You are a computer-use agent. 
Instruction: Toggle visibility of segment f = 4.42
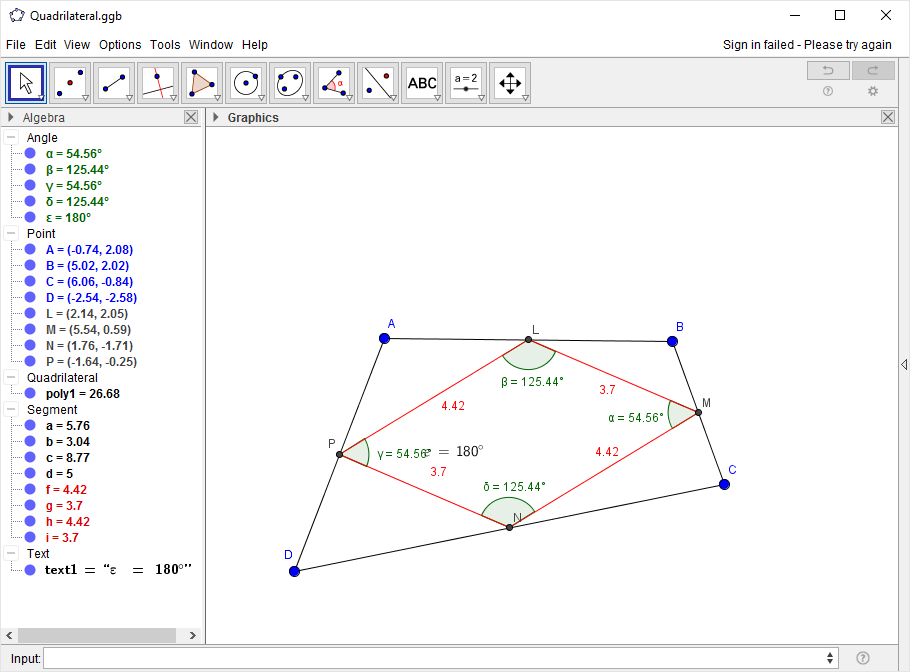(x=30, y=490)
